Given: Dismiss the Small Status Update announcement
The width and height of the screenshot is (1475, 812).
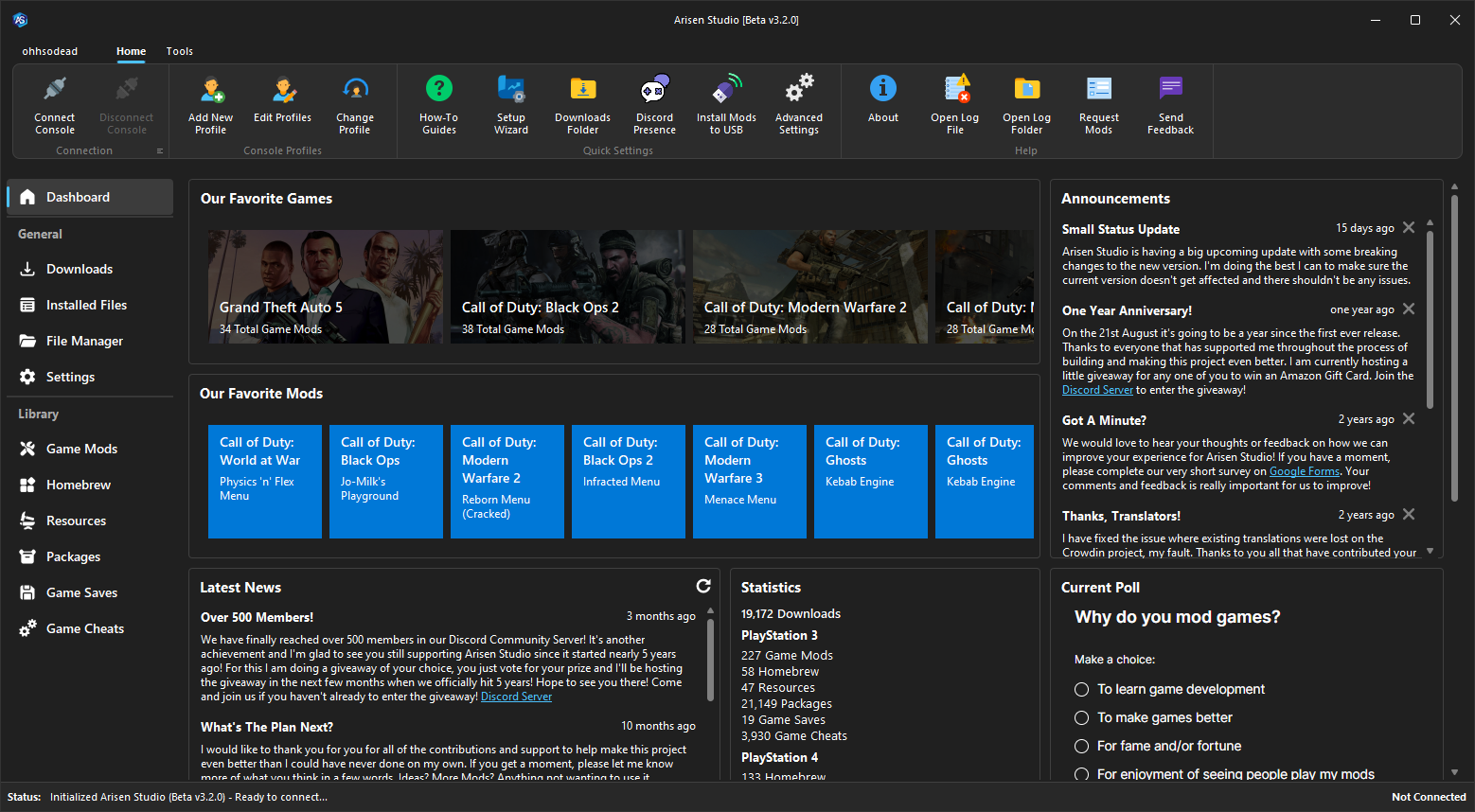Looking at the screenshot, I should coord(1409,227).
